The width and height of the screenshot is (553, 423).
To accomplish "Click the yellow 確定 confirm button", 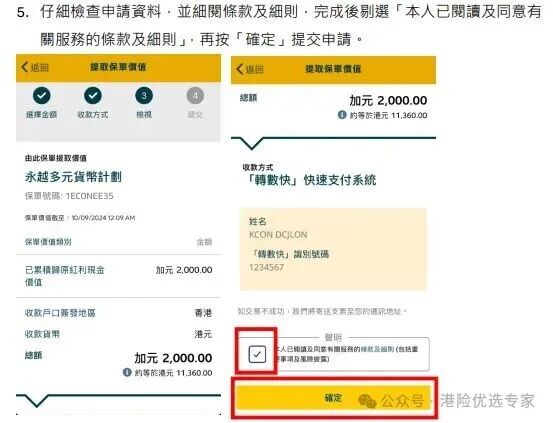I will point(333,398).
